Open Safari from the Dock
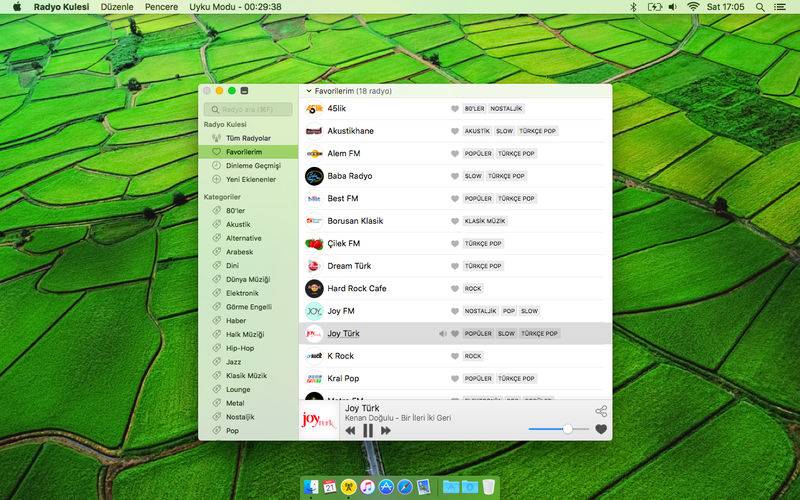The image size is (800, 500). [x=405, y=487]
